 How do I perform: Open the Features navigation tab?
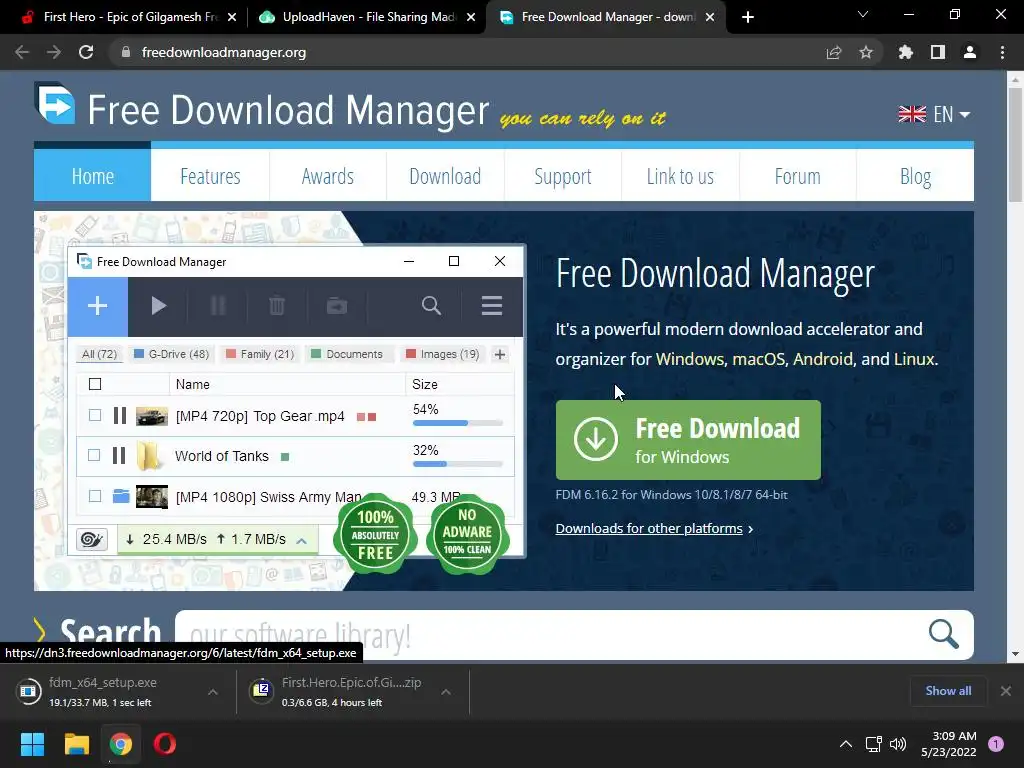pos(210,175)
